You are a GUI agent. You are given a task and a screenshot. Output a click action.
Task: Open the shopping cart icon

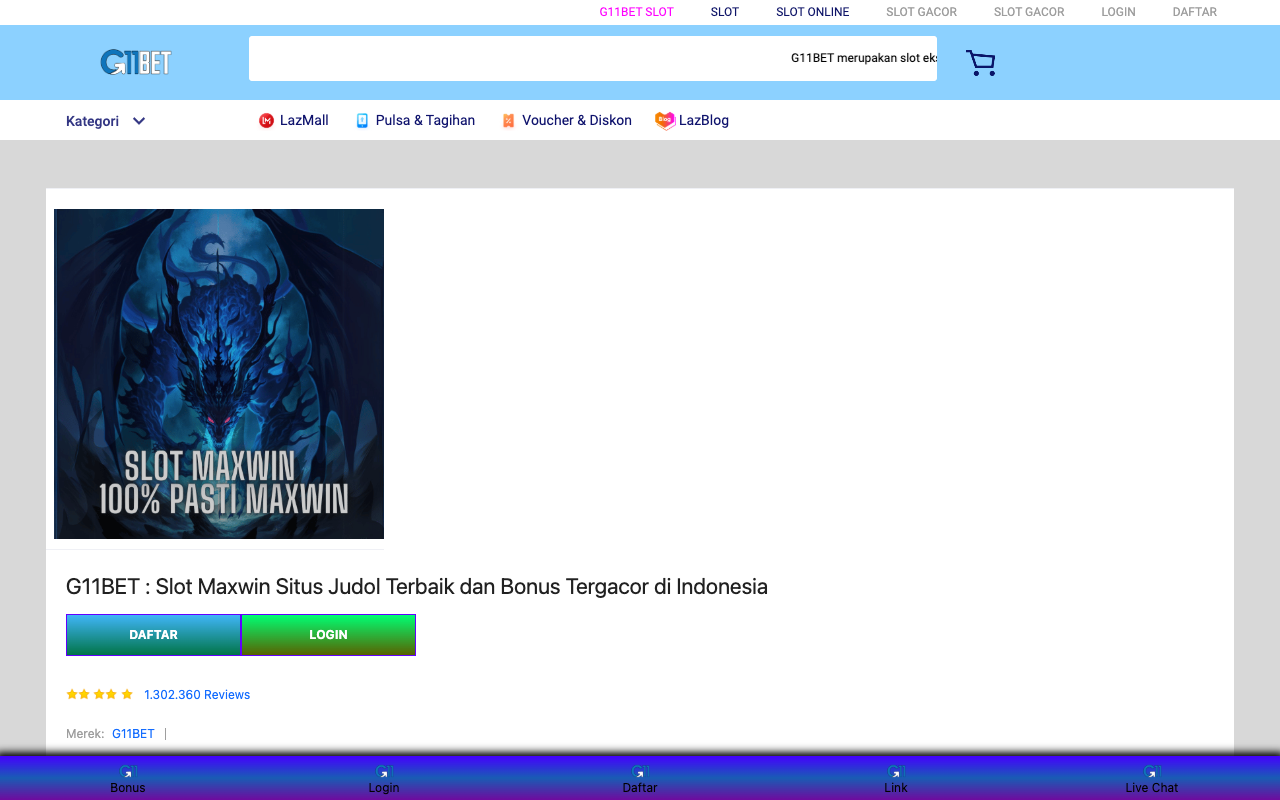click(980, 63)
